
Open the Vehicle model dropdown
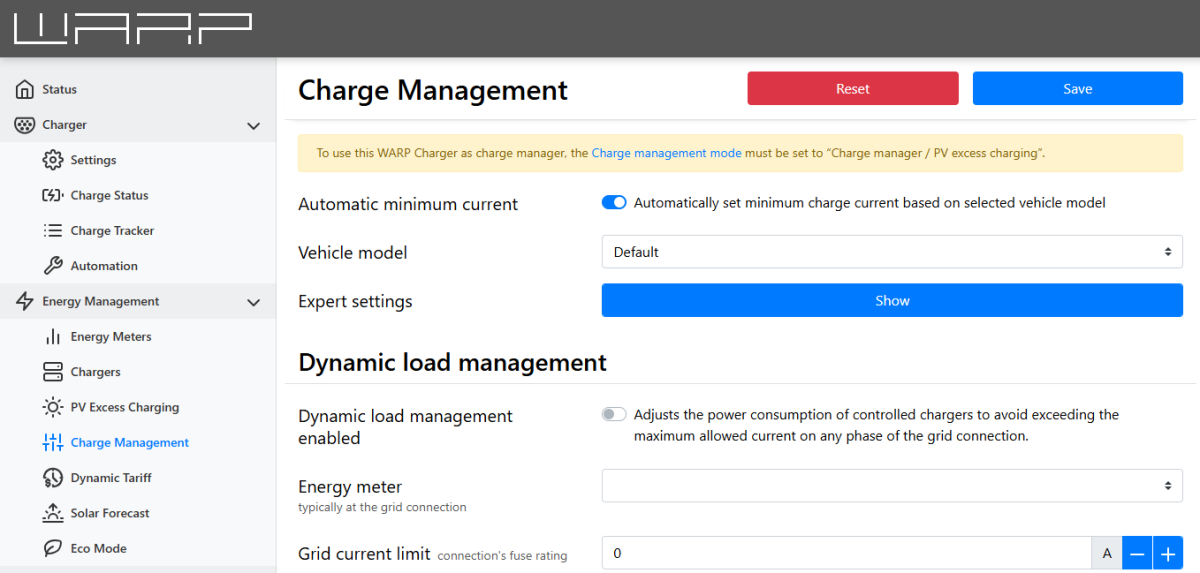click(891, 252)
